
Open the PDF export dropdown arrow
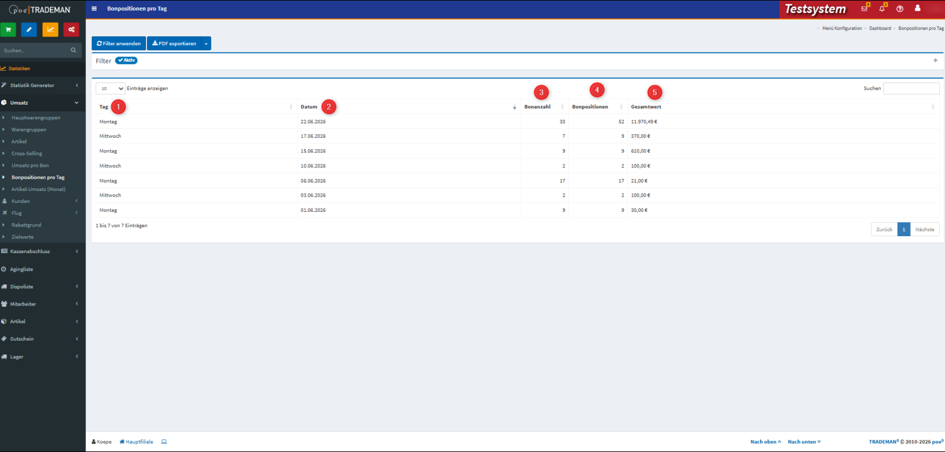206,43
